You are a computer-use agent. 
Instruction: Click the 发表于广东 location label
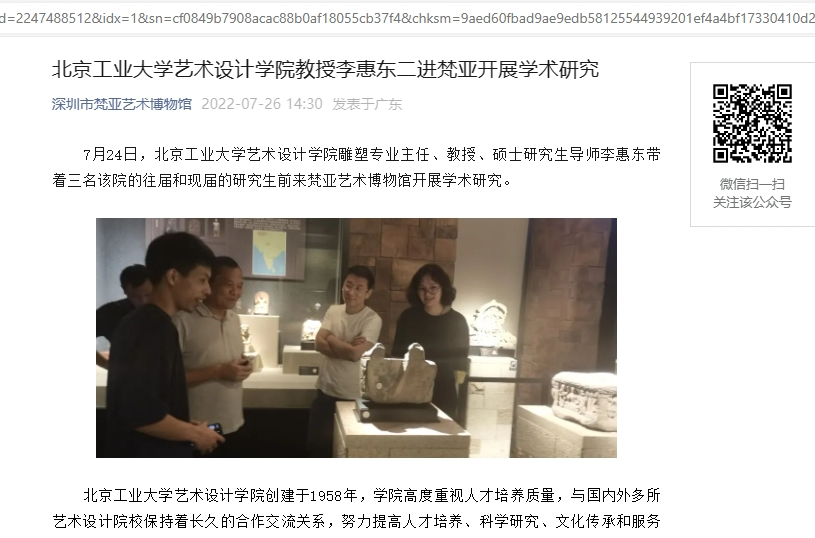[367, 104]
